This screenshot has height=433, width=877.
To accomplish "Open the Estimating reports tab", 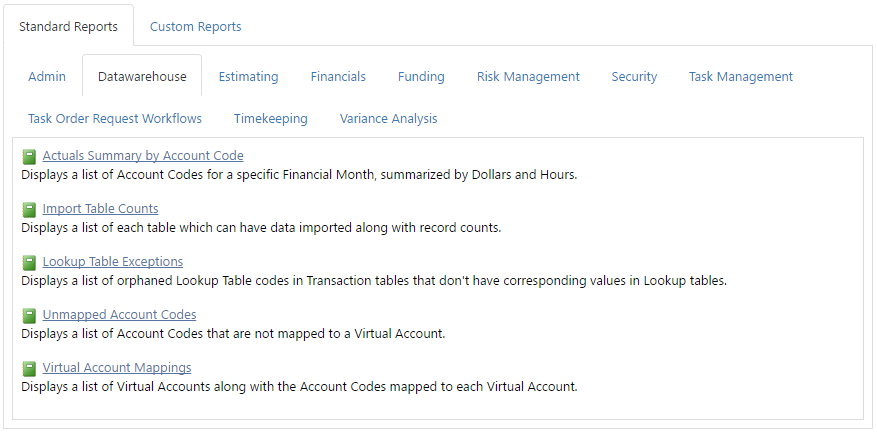I will [x=248, y=77].
